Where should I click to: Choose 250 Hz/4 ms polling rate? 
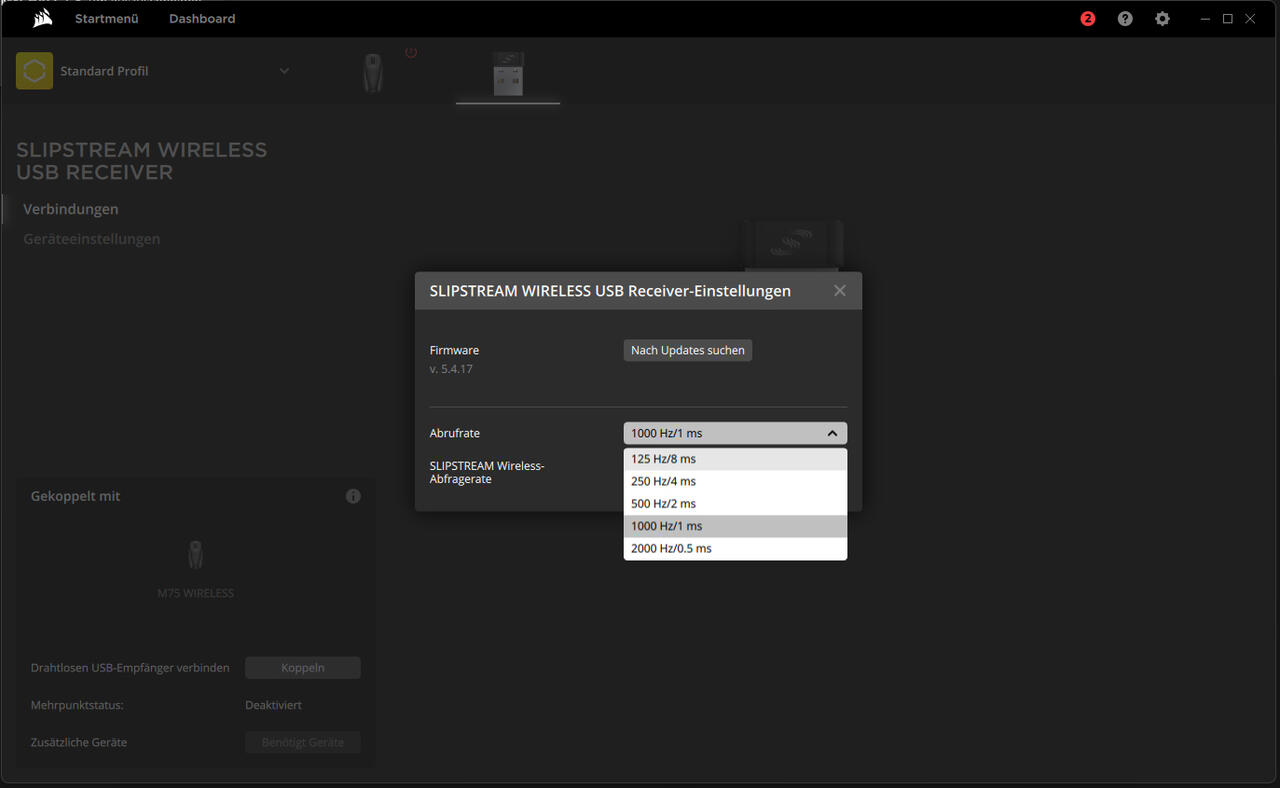pos(735,481)
